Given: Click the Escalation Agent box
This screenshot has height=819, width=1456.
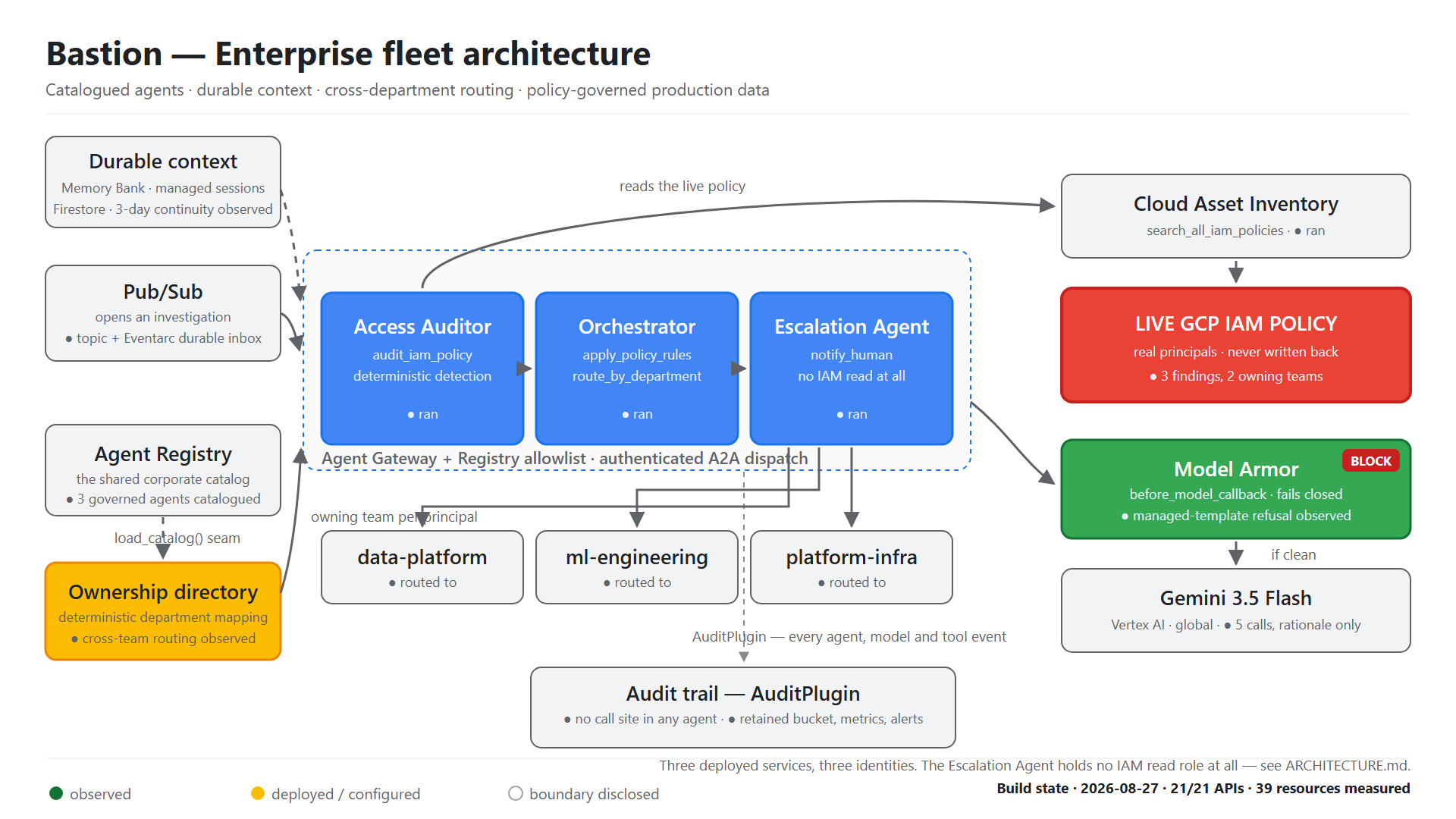Looking at the screenshot, I should [x=852, y=369].
